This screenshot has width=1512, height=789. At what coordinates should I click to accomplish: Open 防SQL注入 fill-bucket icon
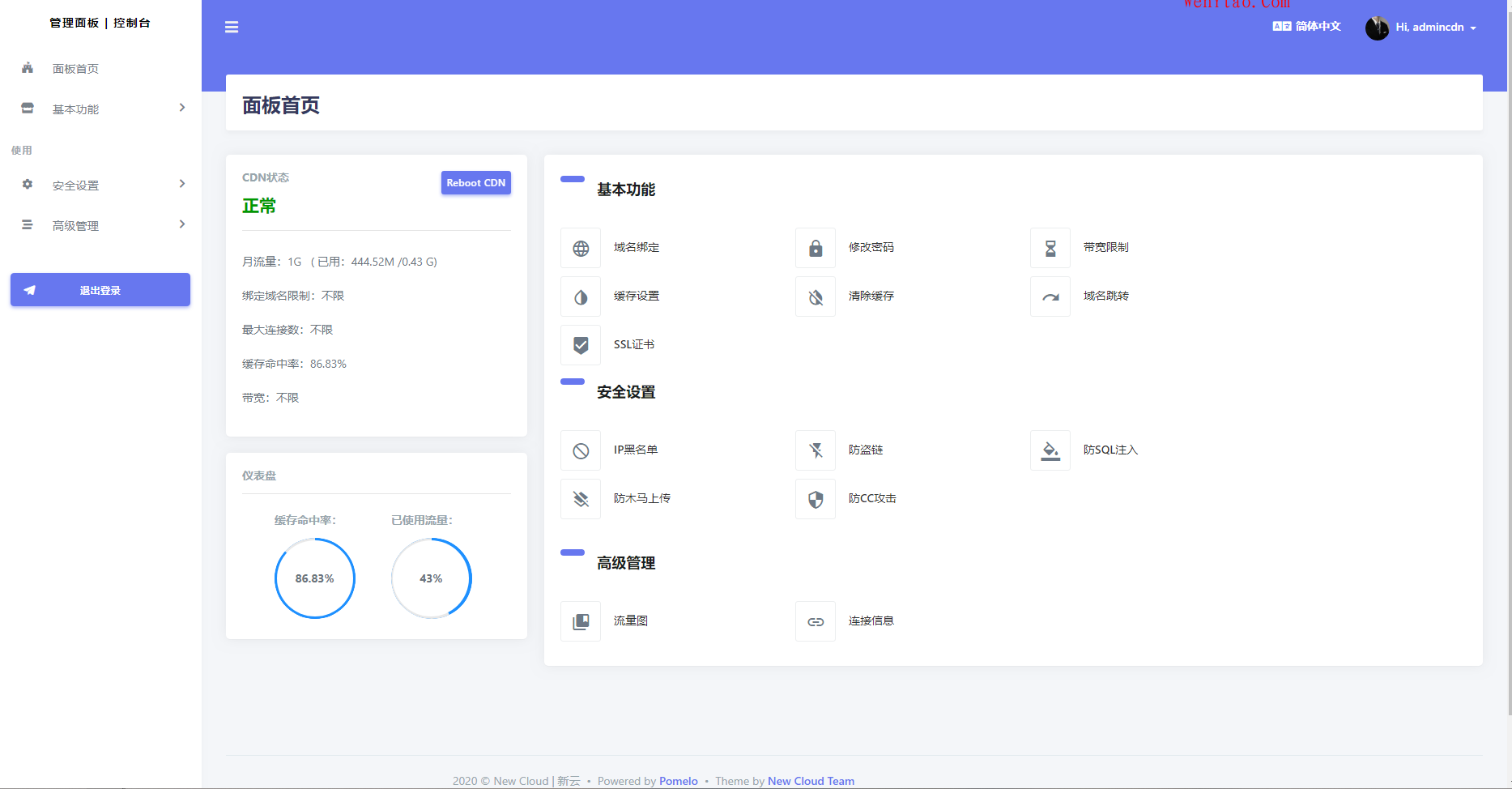[1050, 450]
